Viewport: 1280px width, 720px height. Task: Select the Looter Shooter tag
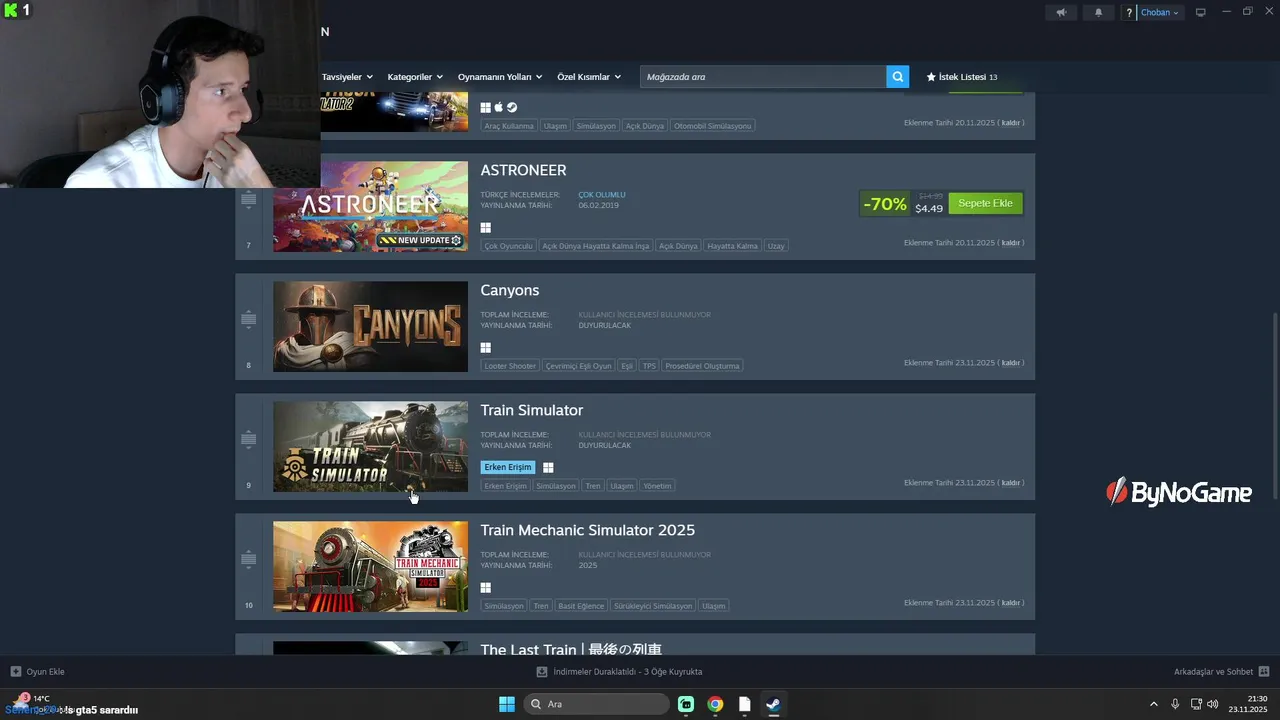tap(510, 366)
